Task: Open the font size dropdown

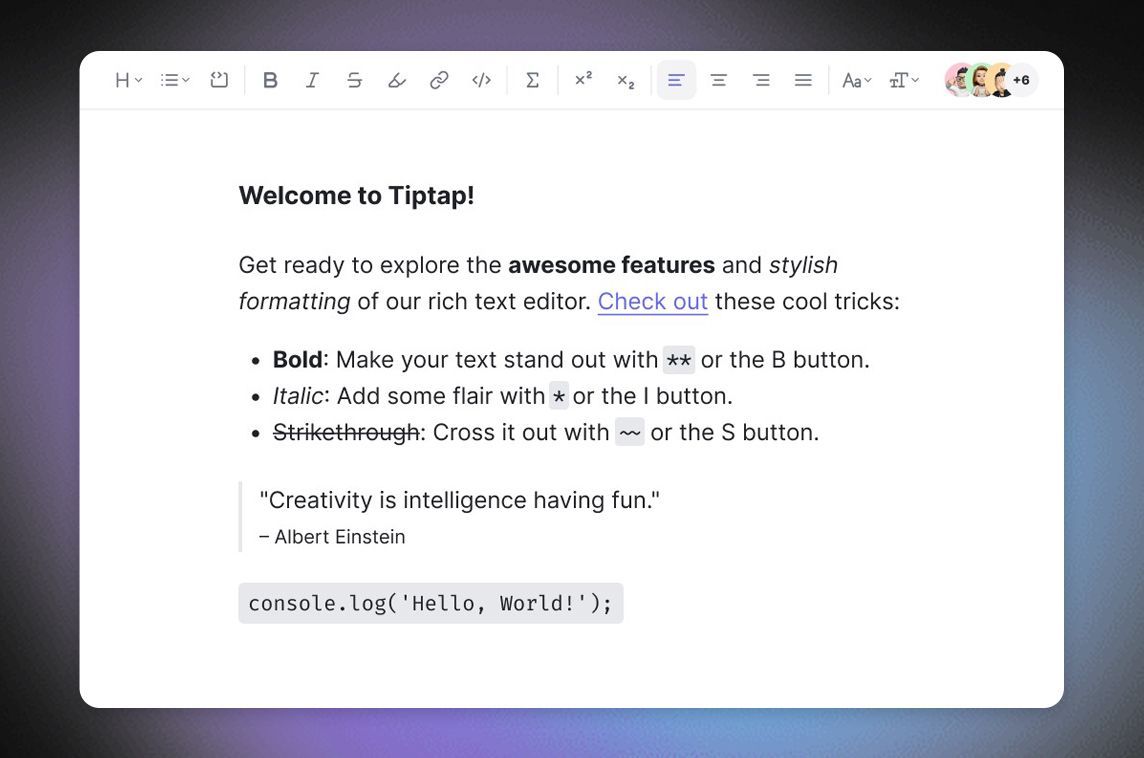Action: [x=904, y=80]
